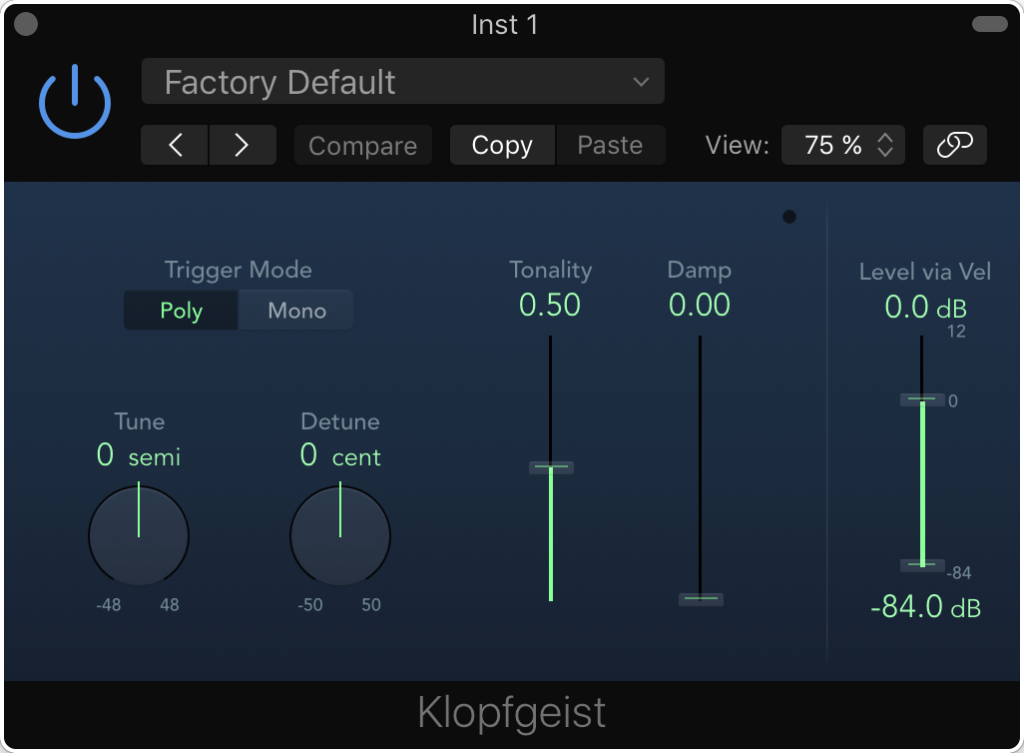
Task: Click the -84.0 dB value
Action: (925, 607)
